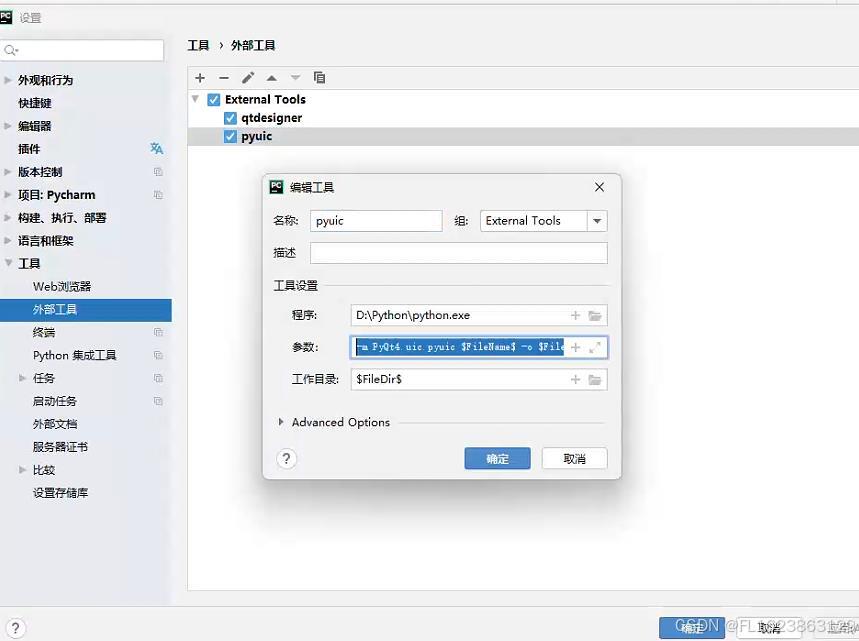
Task: Open the 组 External Tools dropdown
Action: pos(597,221)
